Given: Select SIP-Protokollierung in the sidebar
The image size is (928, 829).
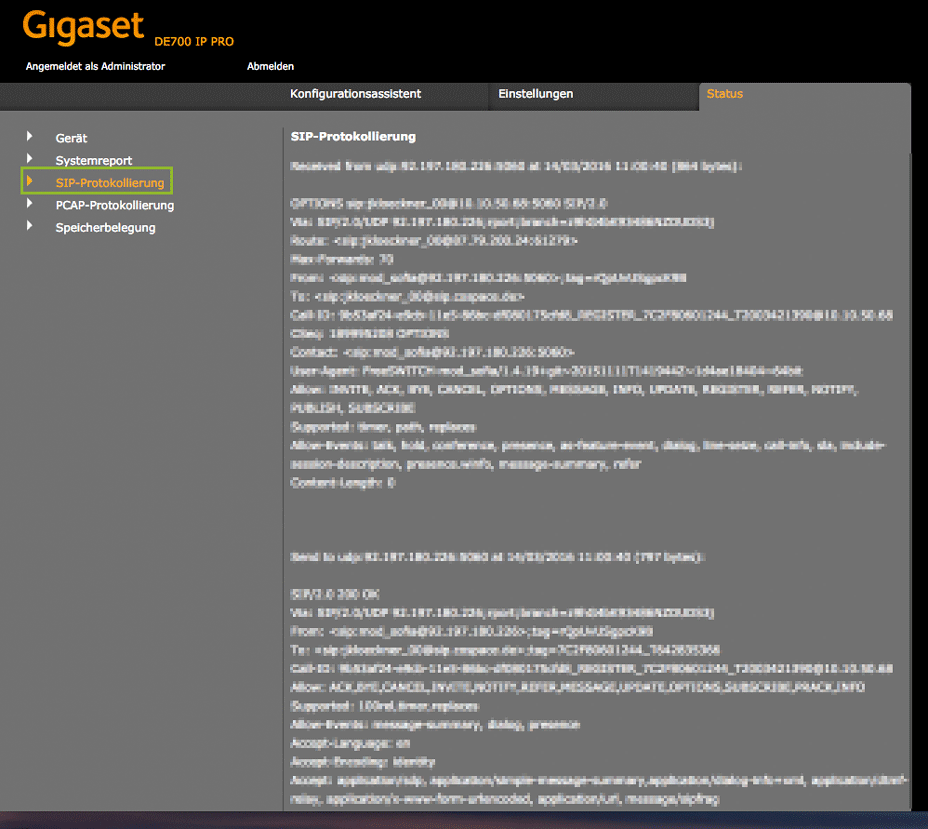Looking at the screenshot, I should click(109, 183).
